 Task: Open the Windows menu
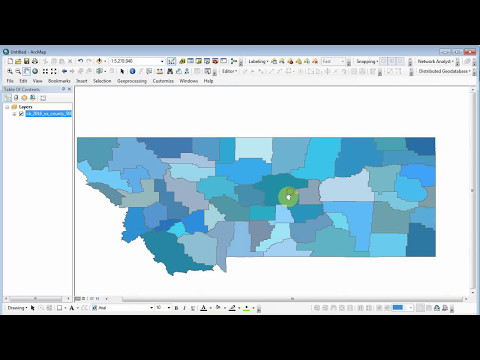tap(189, 81)
